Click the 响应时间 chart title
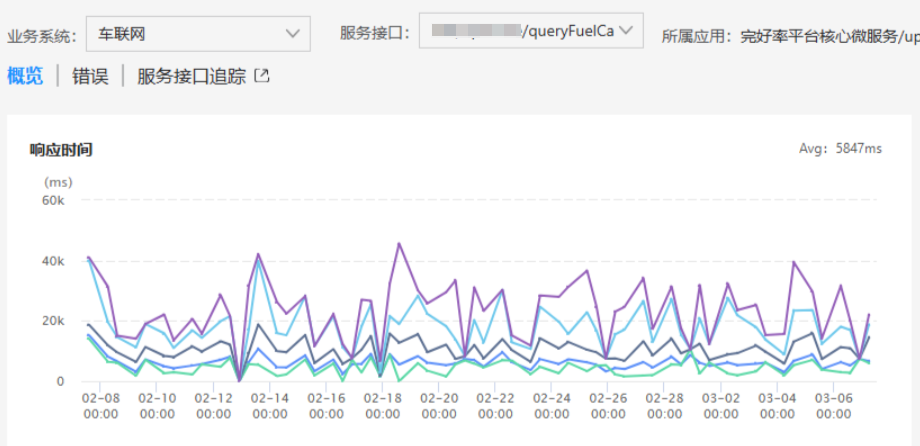The height and width of the screenshot is (446, 920). click(x=61, y=150)
